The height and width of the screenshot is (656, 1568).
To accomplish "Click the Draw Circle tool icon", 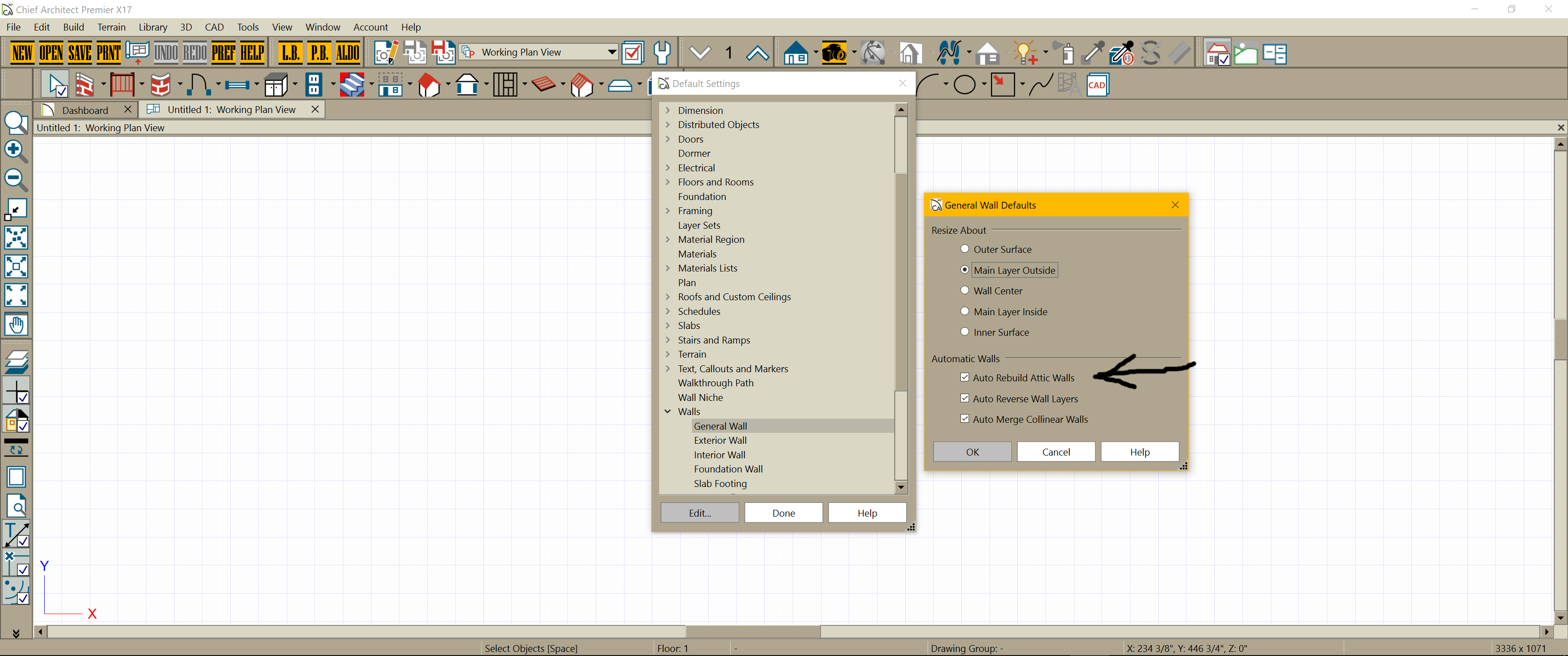I will click(x=964, y=85).
